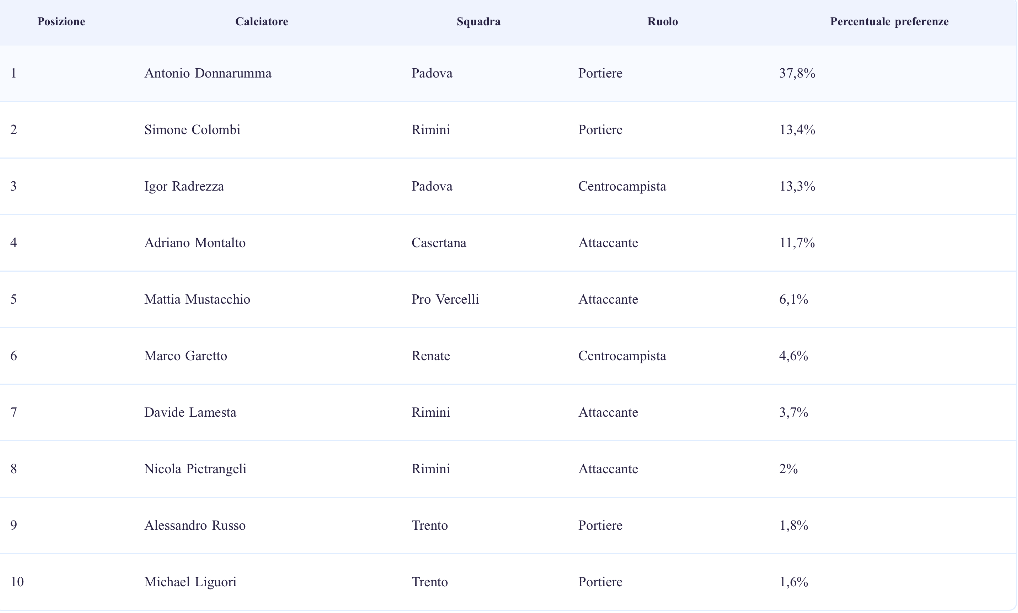Click the Ruolo column header
This screenshot has height=613, width=1018.
pos(663,21)
